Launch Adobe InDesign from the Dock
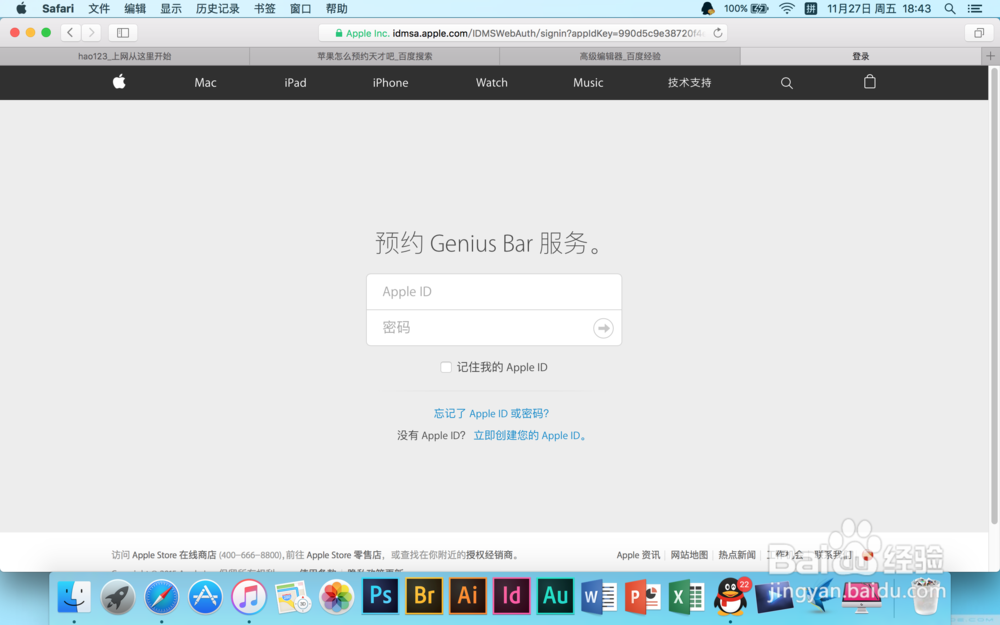Viewport: 1000px width, 625px height. [511, 596]
